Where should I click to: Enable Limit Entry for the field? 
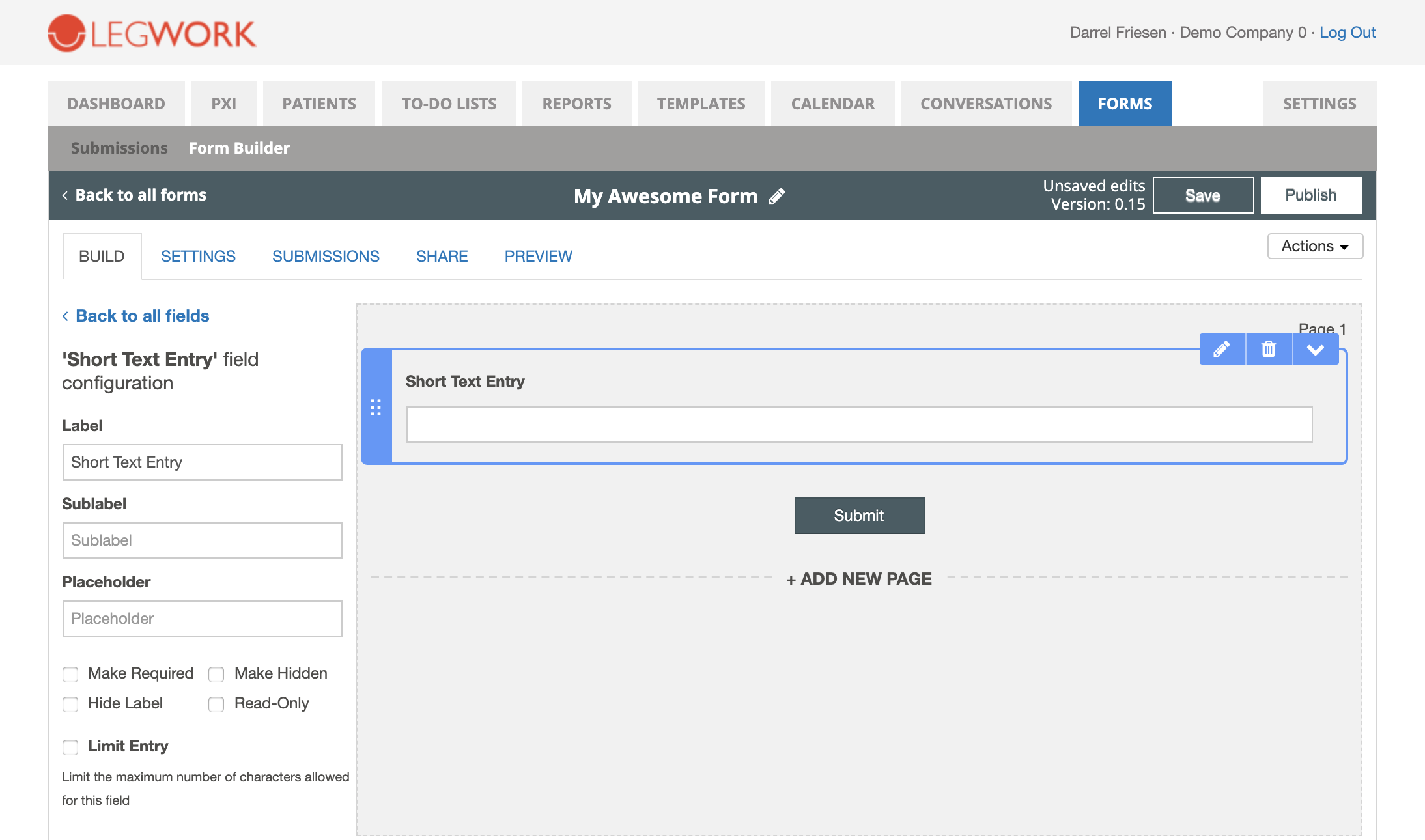pos(70,748)
